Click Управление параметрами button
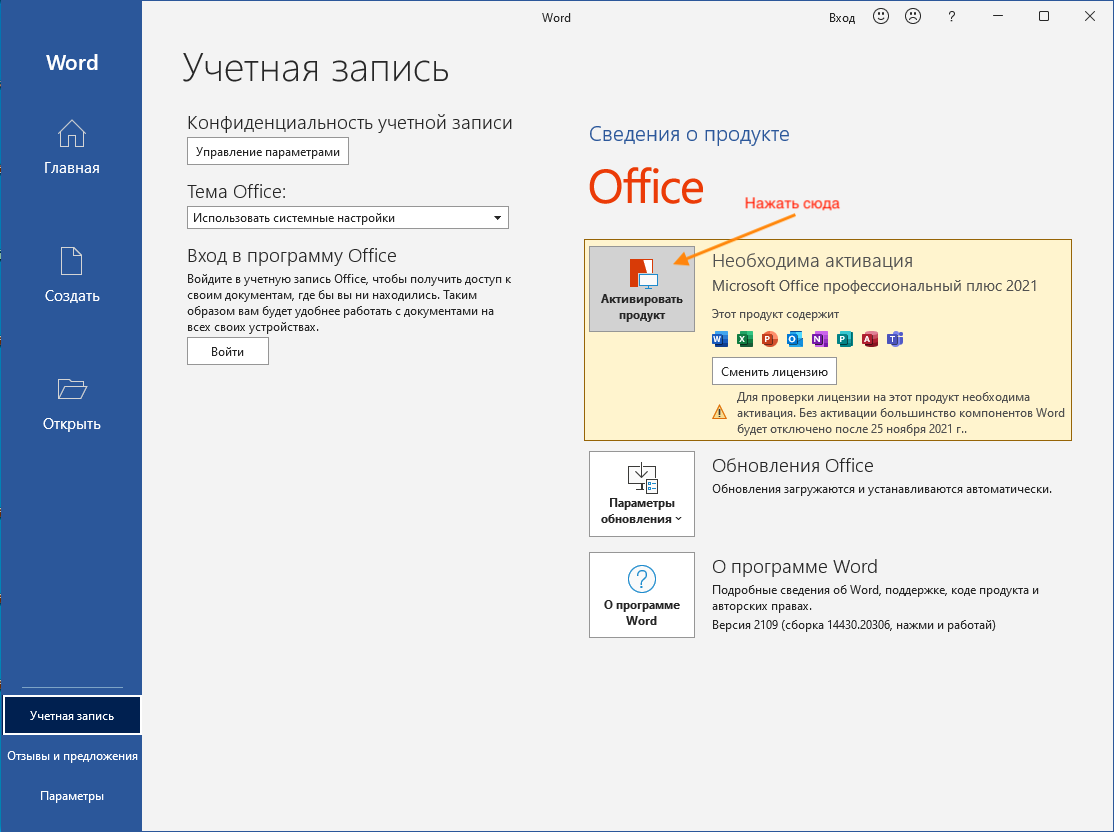The height and width of the screenshot is (832, 1114). pyautogui.click(x=268, y=151)
